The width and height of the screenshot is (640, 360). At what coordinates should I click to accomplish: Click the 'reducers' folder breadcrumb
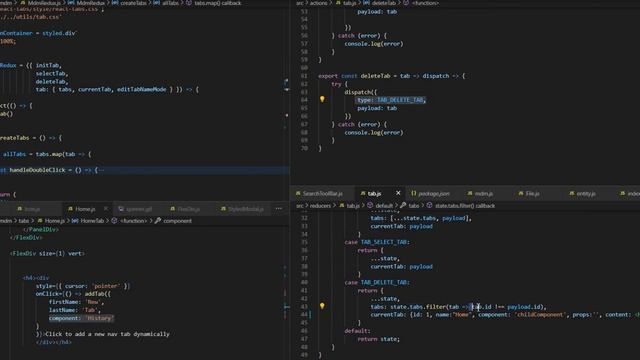point(320,206)
